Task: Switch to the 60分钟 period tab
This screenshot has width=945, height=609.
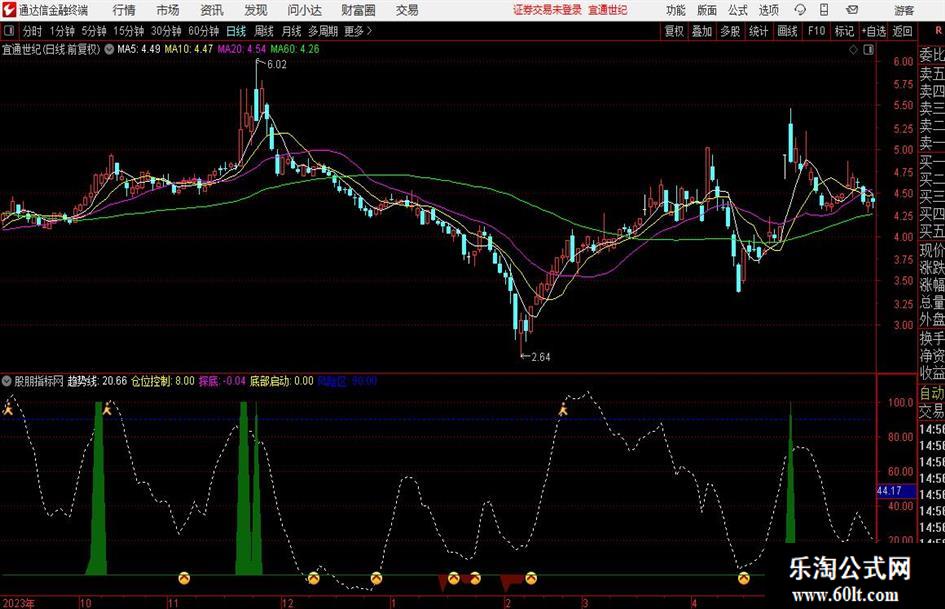Action: click(x=204, y=31)
